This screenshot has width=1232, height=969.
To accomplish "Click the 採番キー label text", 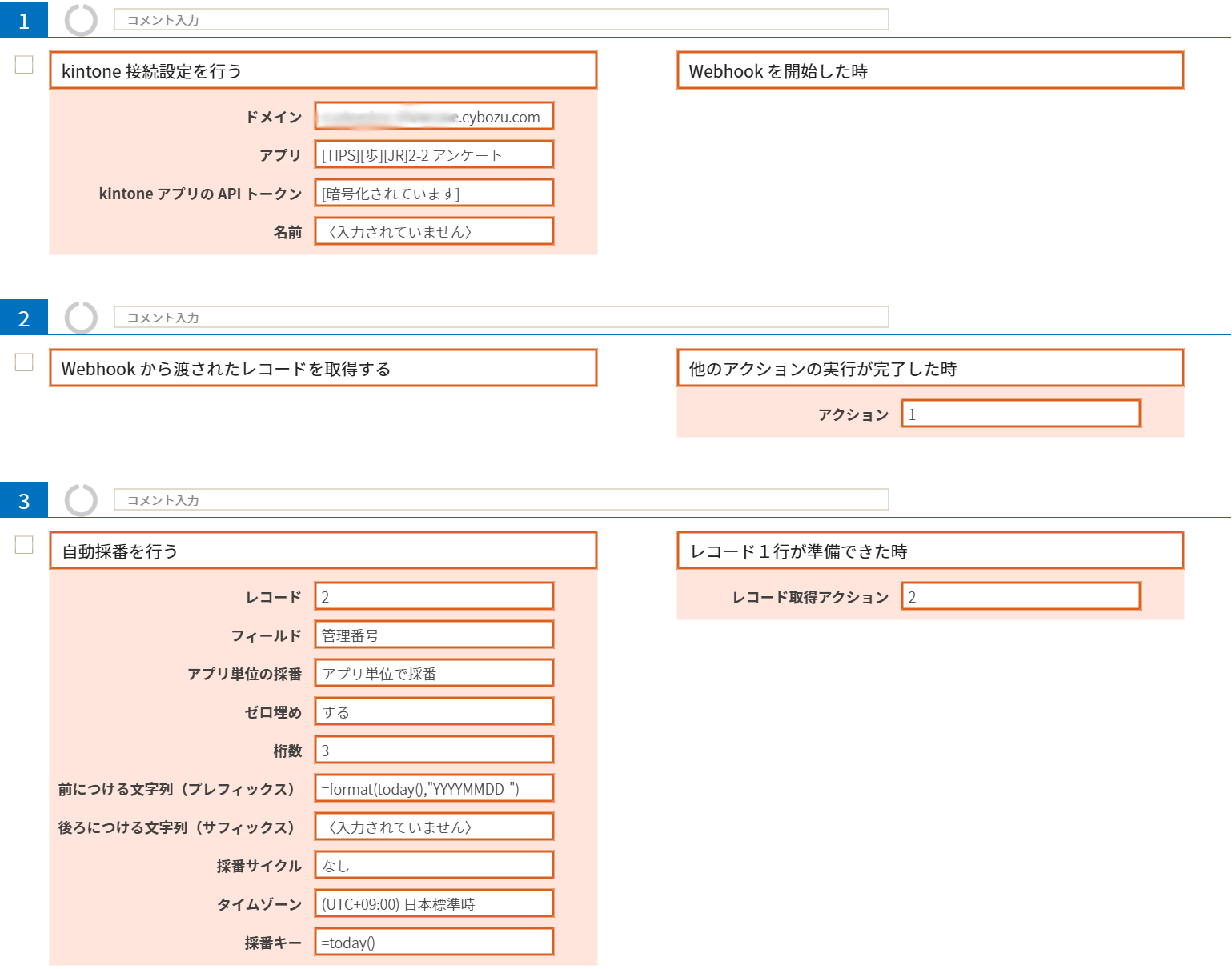I will (274, 943).
